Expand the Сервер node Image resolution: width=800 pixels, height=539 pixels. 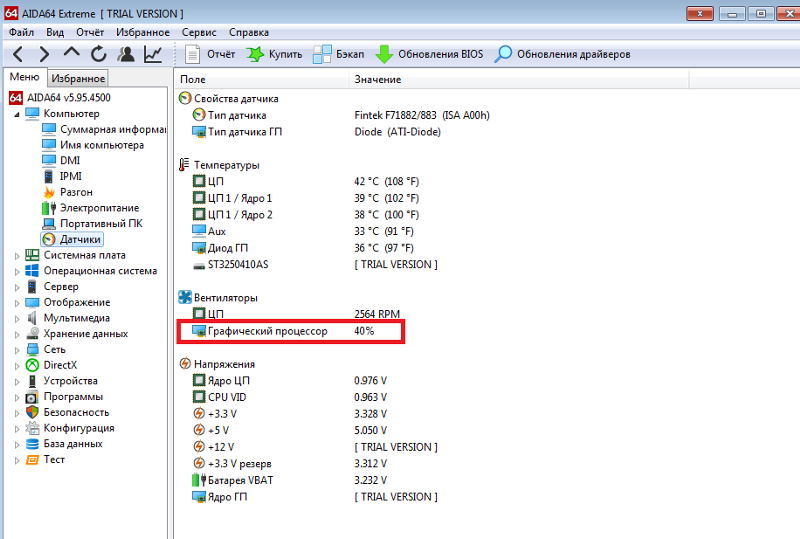click(17, 287)
